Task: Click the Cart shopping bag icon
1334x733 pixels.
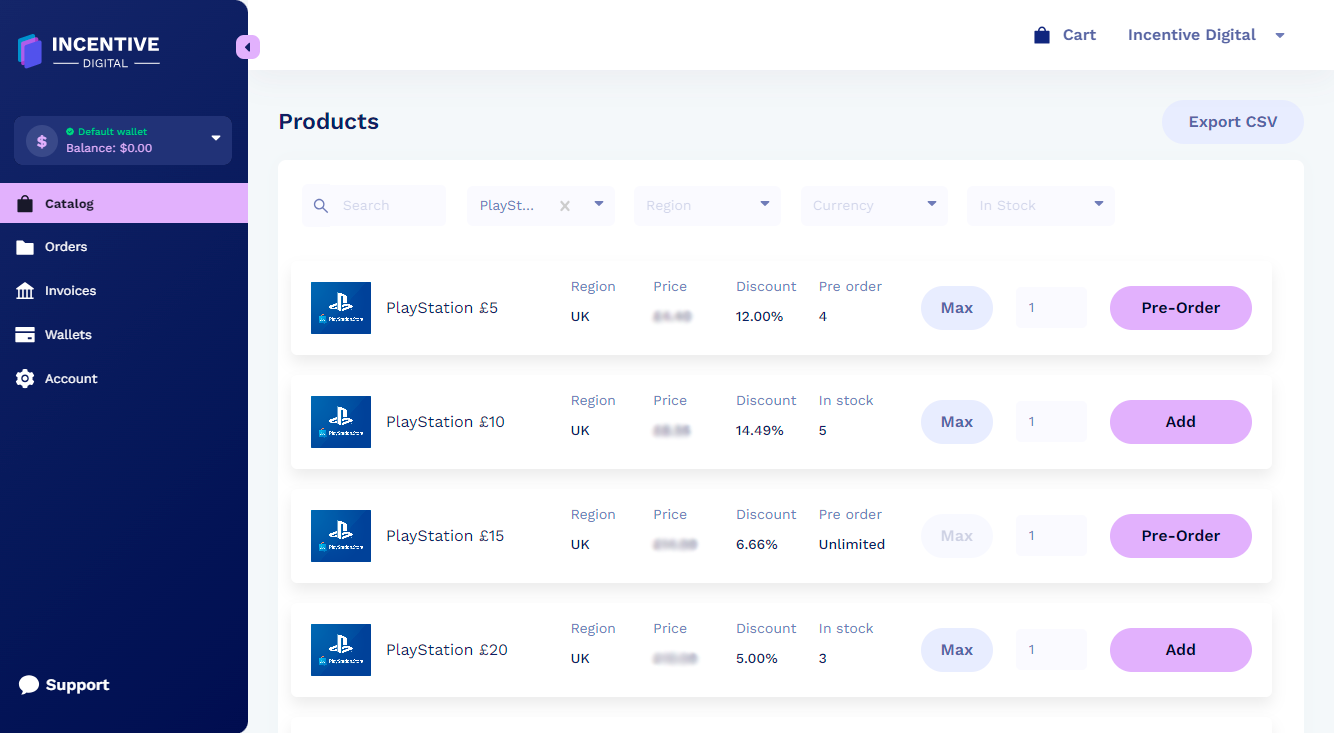Action: point(1042,35)
